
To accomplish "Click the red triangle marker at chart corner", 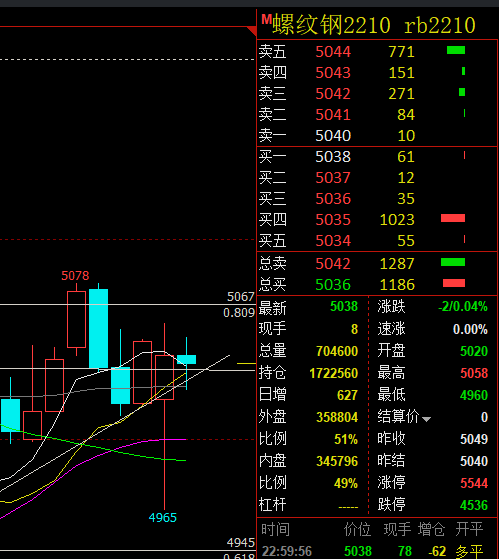I will pyautogui.click(x=252, y=31).
